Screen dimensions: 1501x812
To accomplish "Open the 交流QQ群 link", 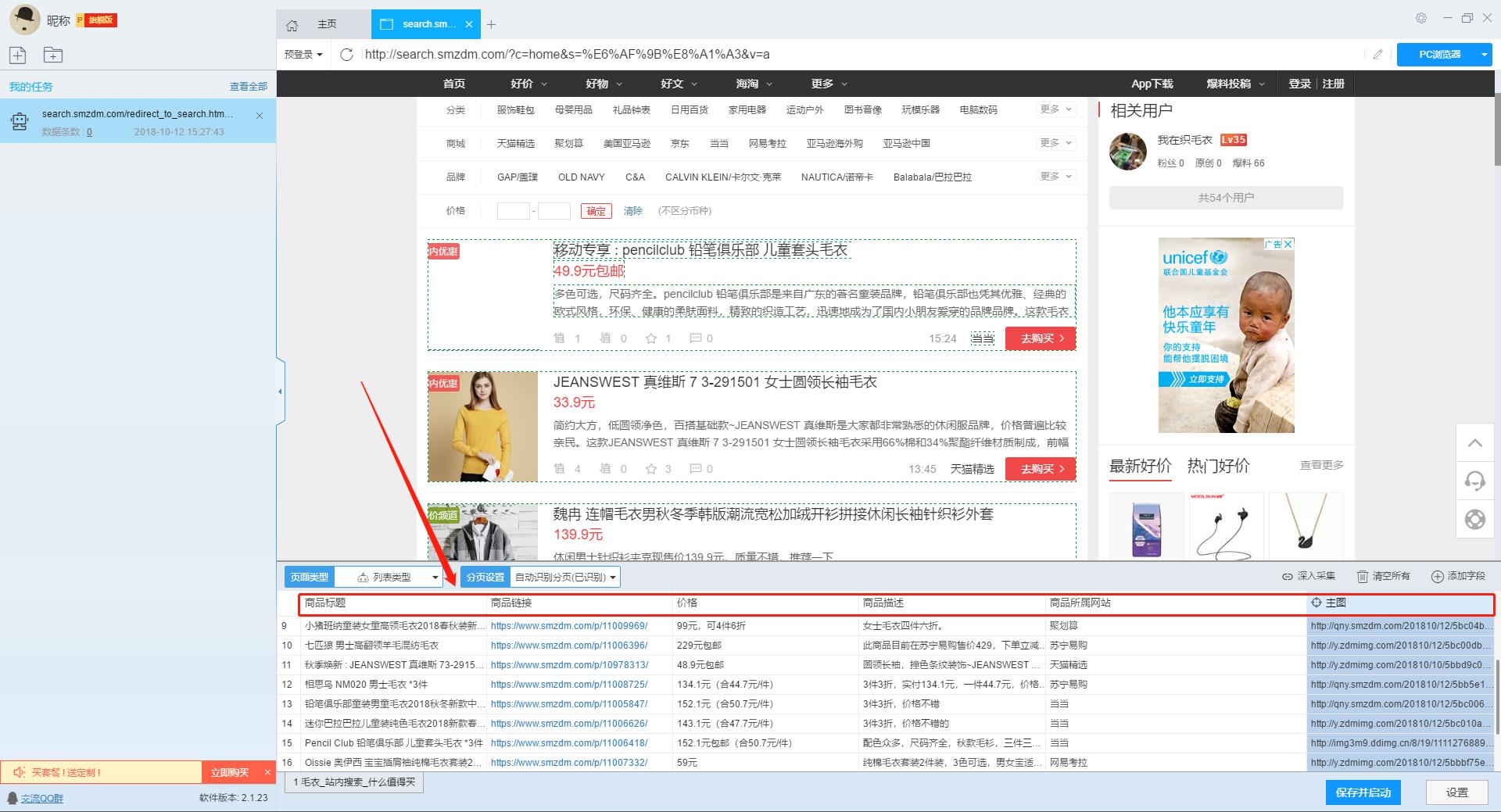I will coord(41,798).
